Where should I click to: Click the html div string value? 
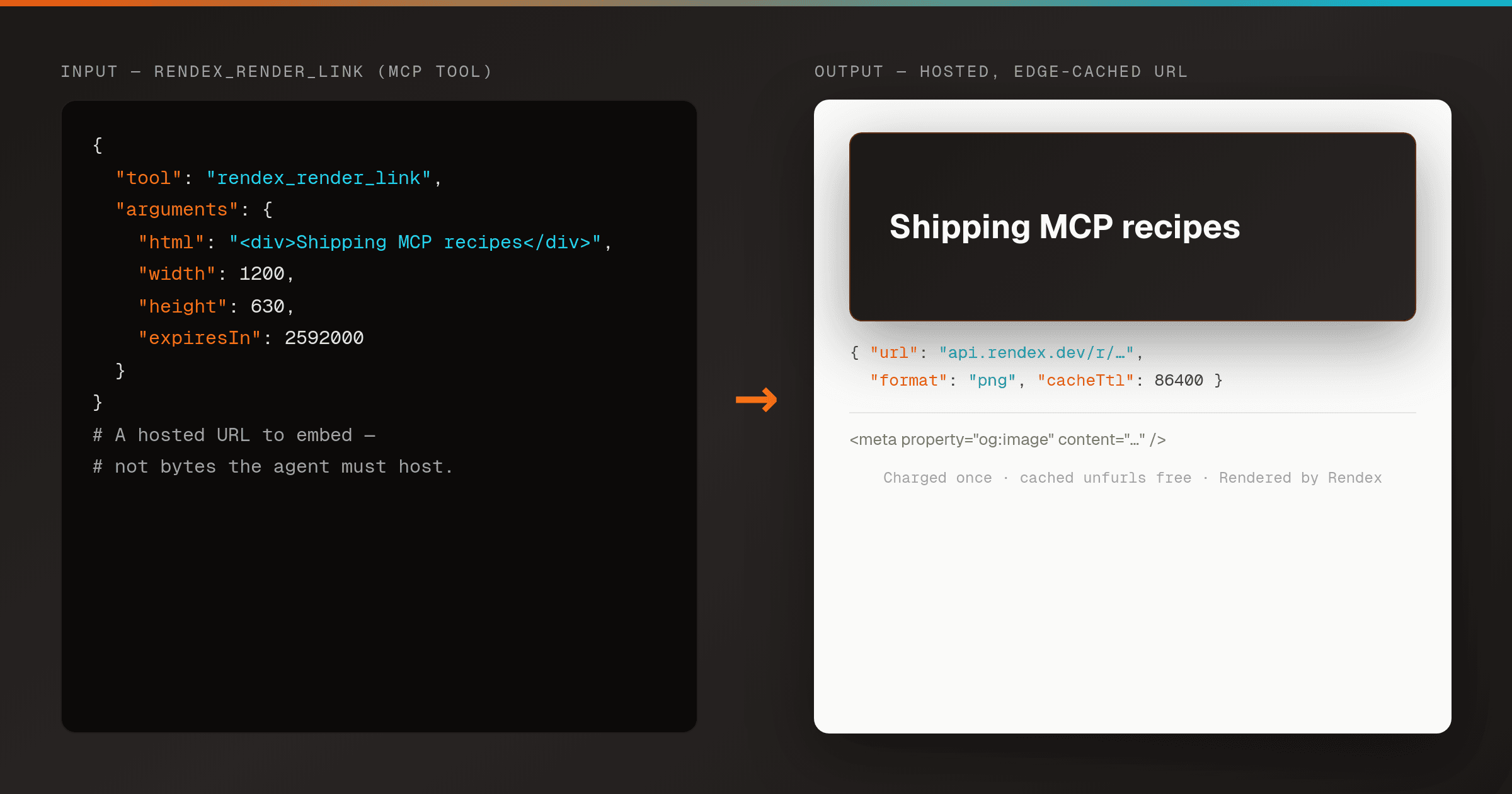(x=415, y=243)
